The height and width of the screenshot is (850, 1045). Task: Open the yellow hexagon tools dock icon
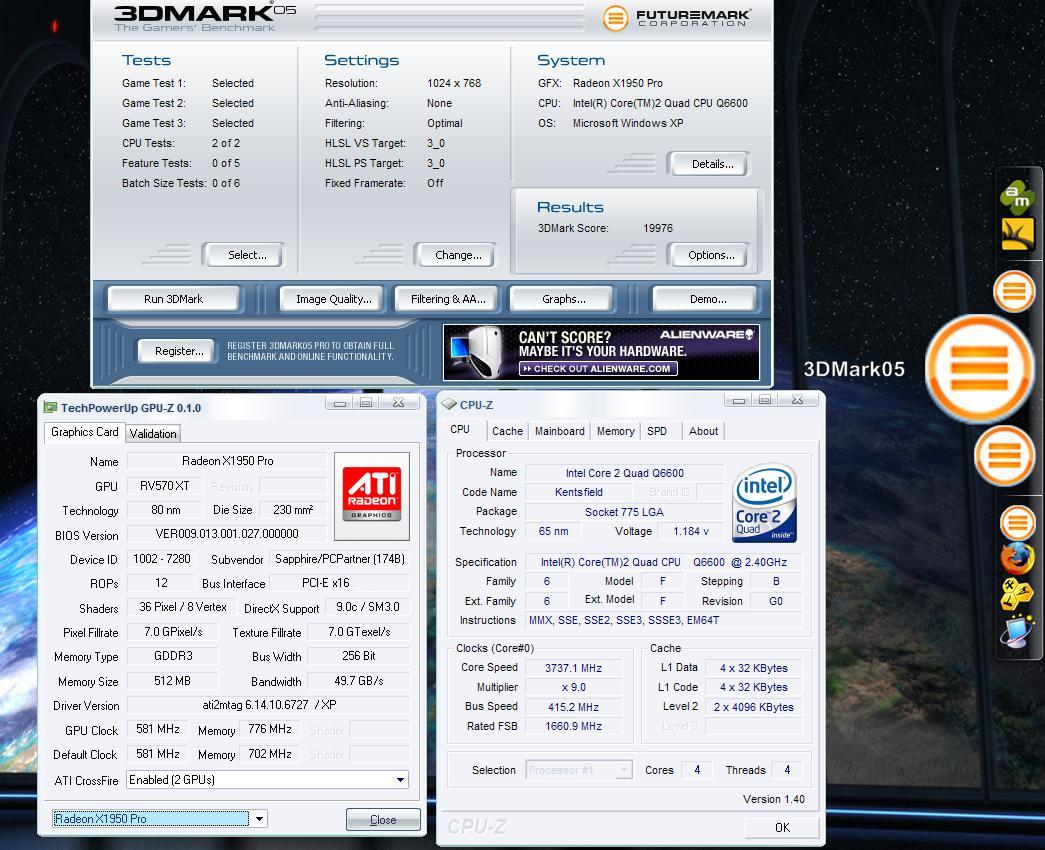coord(1016,593)
